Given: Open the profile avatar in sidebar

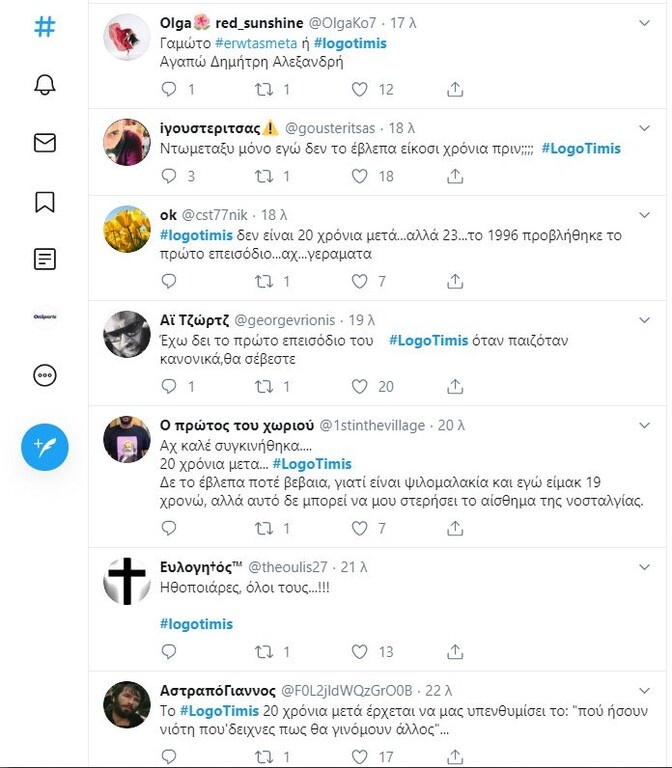Looking at the screenshot, I should (x=44, y=318).
